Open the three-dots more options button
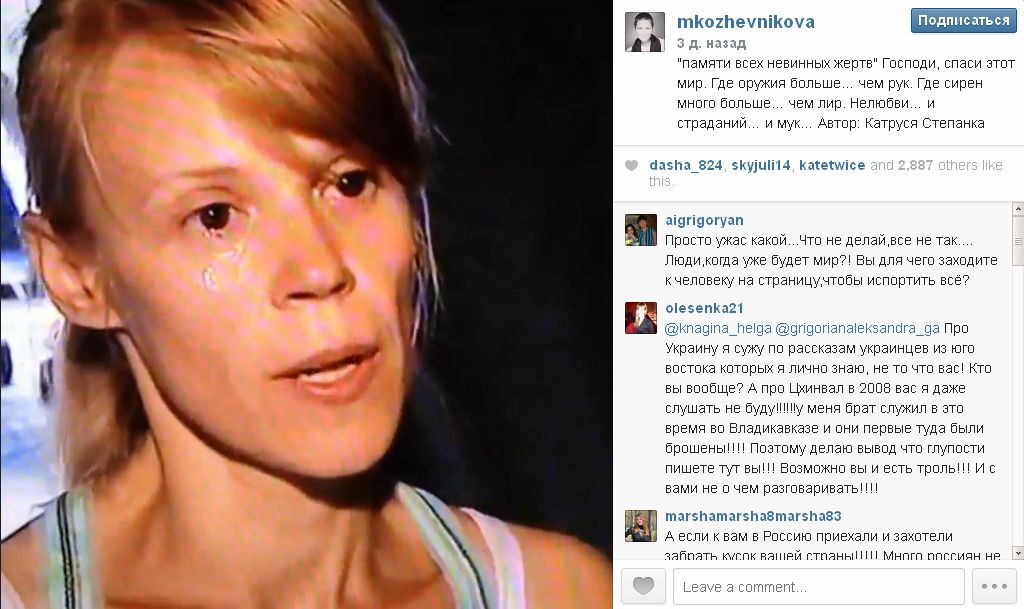 994,586
